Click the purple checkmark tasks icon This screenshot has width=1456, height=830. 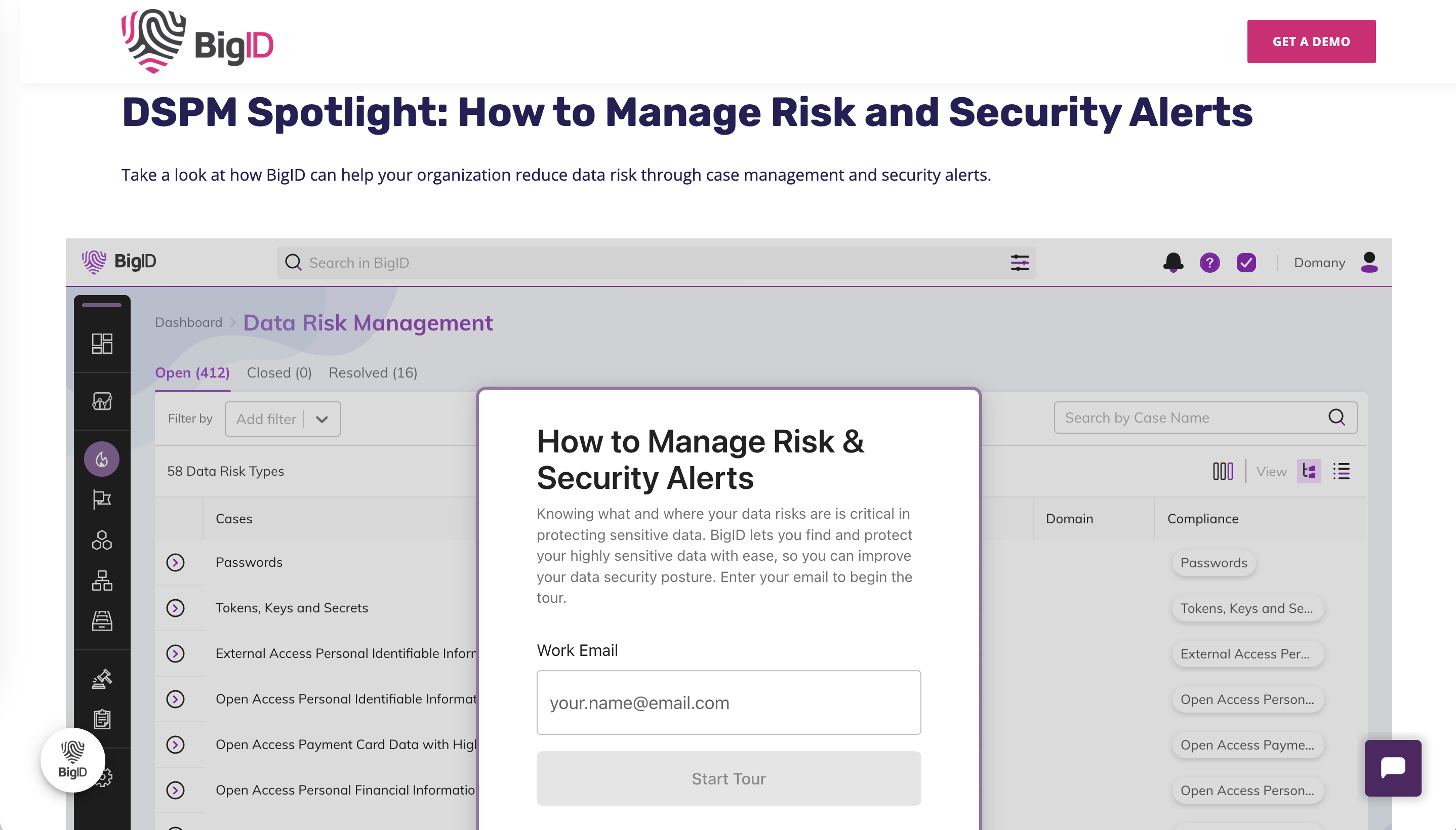[1246, 262]
